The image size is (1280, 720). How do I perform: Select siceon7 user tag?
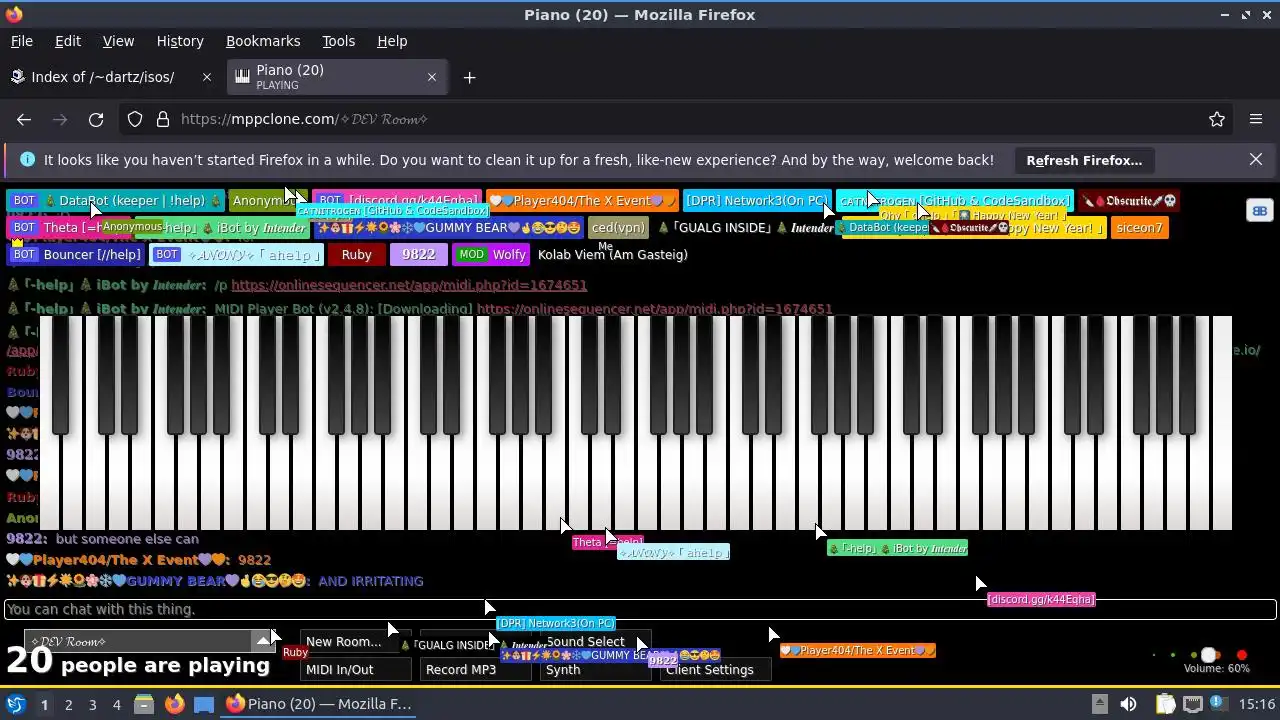[1139, 228]
